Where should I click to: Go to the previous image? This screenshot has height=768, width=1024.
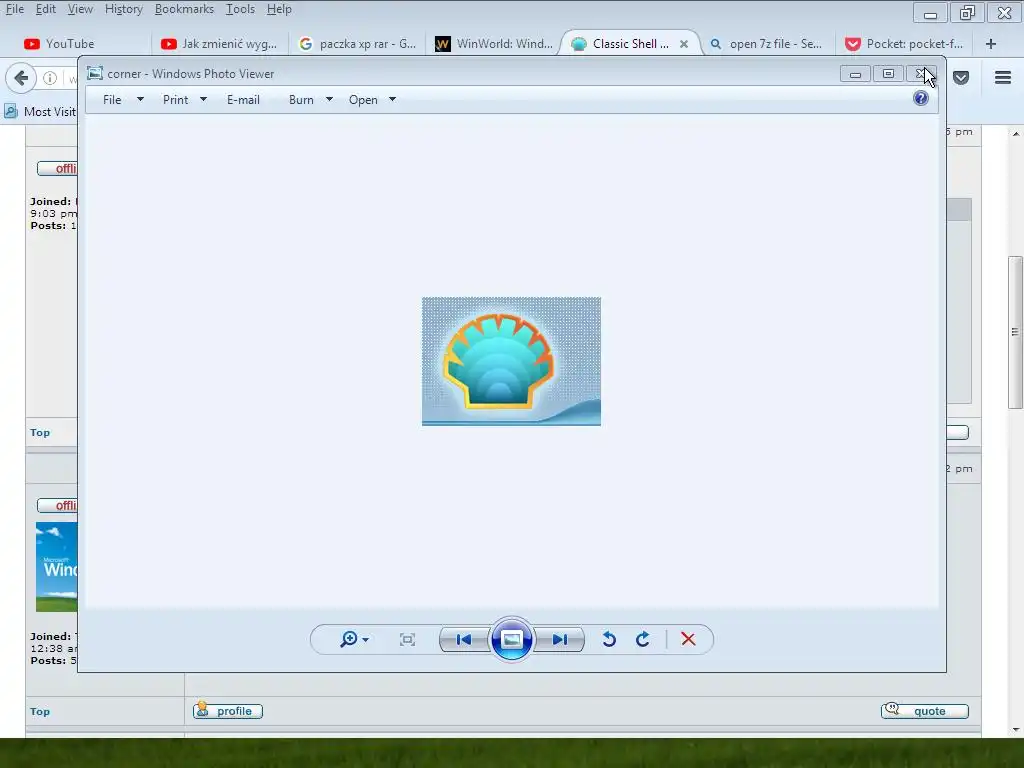(x=464, y=639)
